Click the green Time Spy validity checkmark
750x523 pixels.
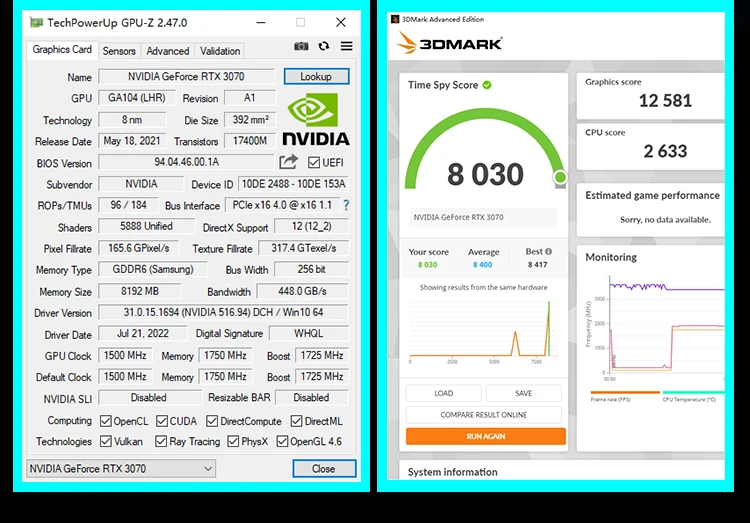tap(487, 85)
